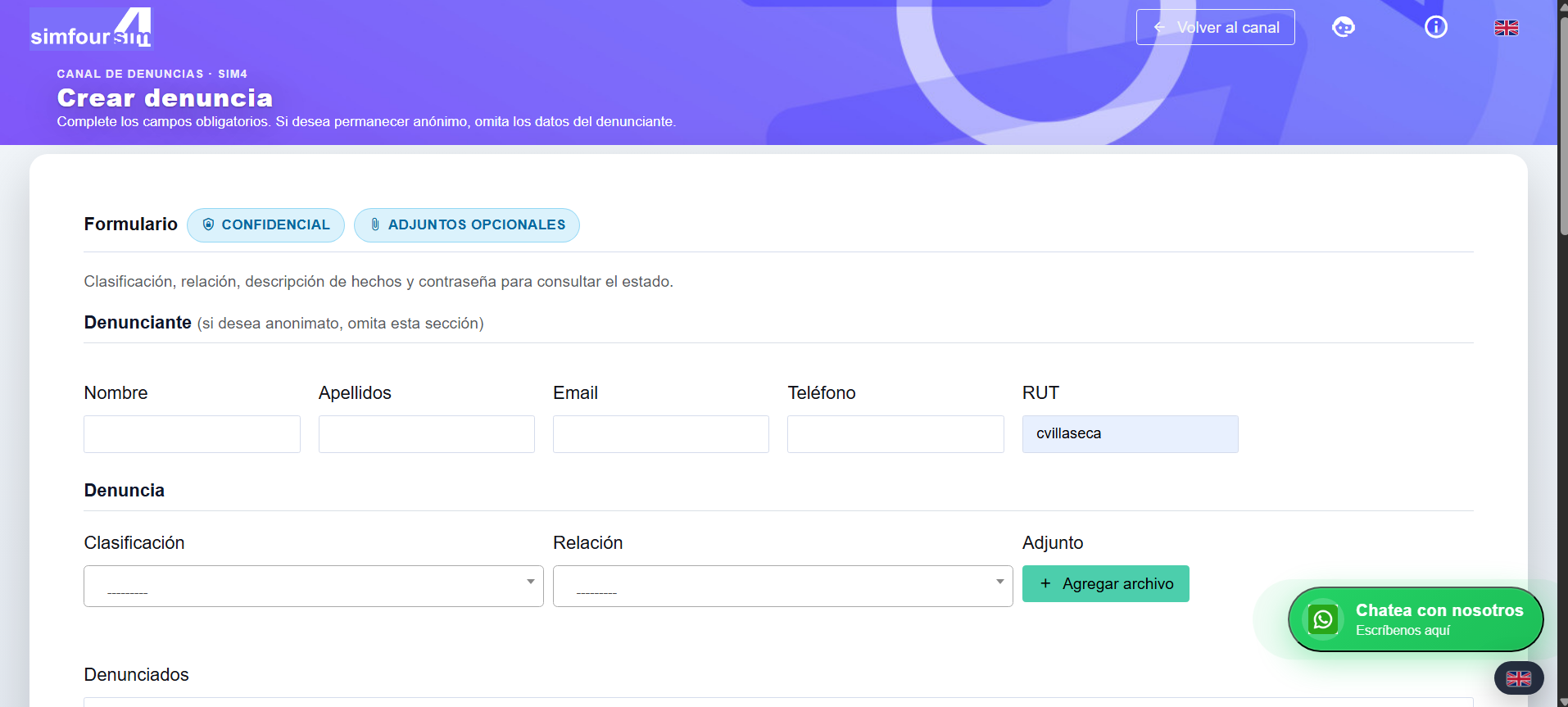Focus the Nombre input field

(x=192, y=434)
